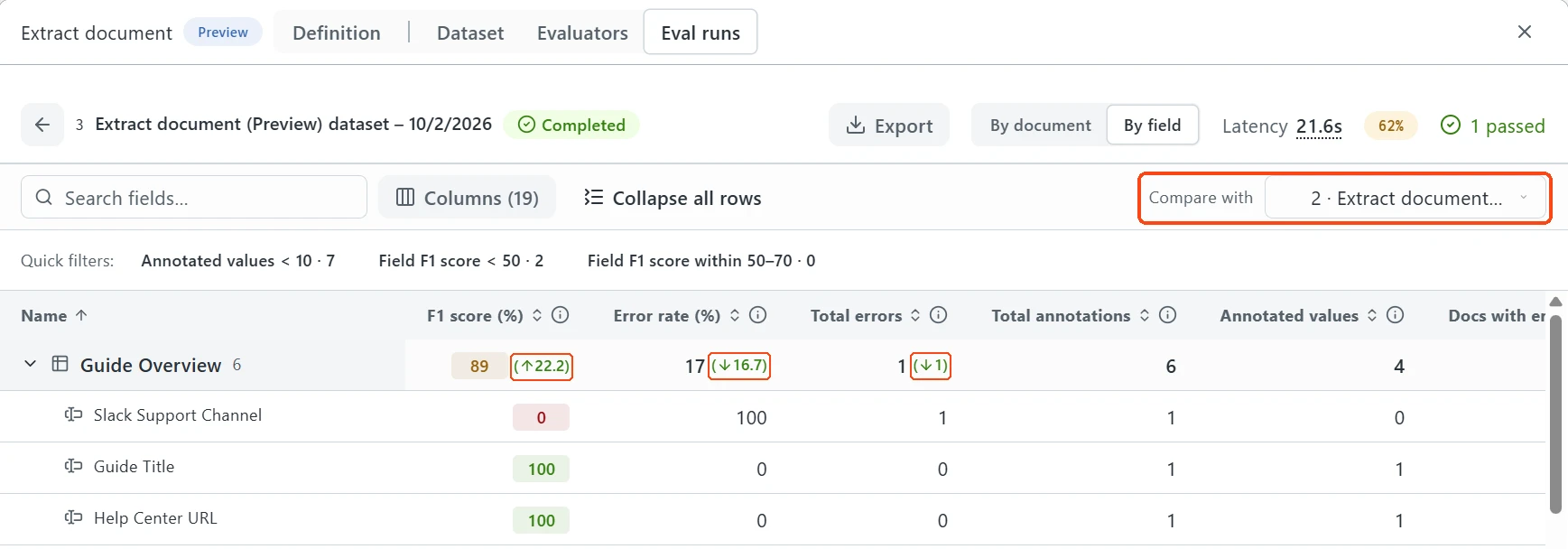
Task: Click Guide Title F1 score 100
Action: click(x=541, y=469)
